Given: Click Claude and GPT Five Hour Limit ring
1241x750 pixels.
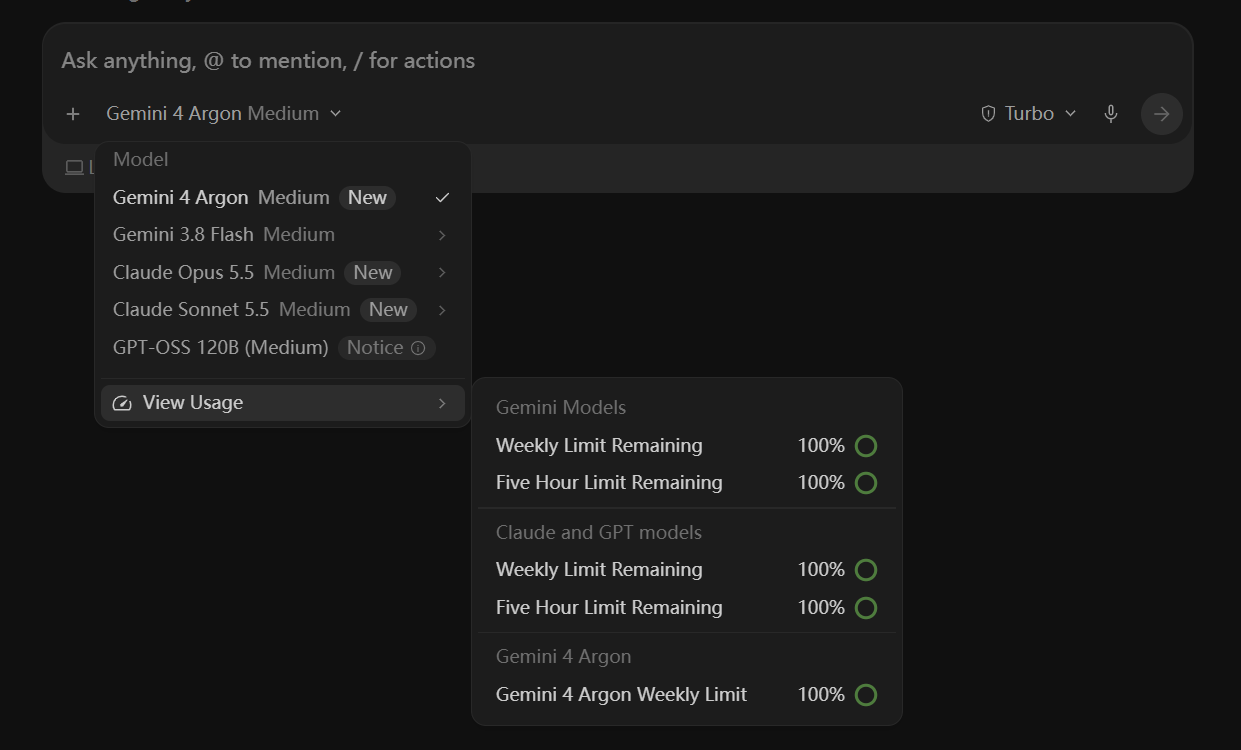Looking at the screenshot, I should tap(866, 608).
